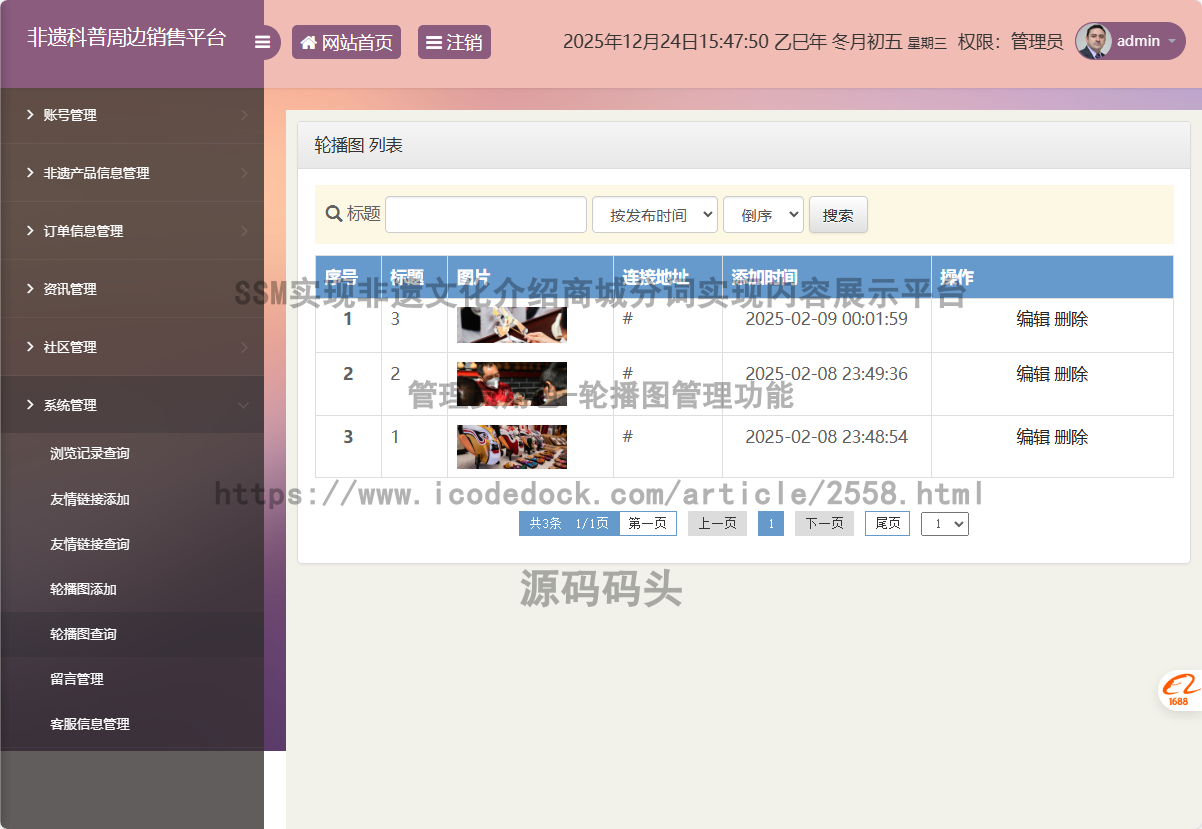Open the 按发布时间 sort field dropdown
The image size is (1202, 829).
point(654,215)
